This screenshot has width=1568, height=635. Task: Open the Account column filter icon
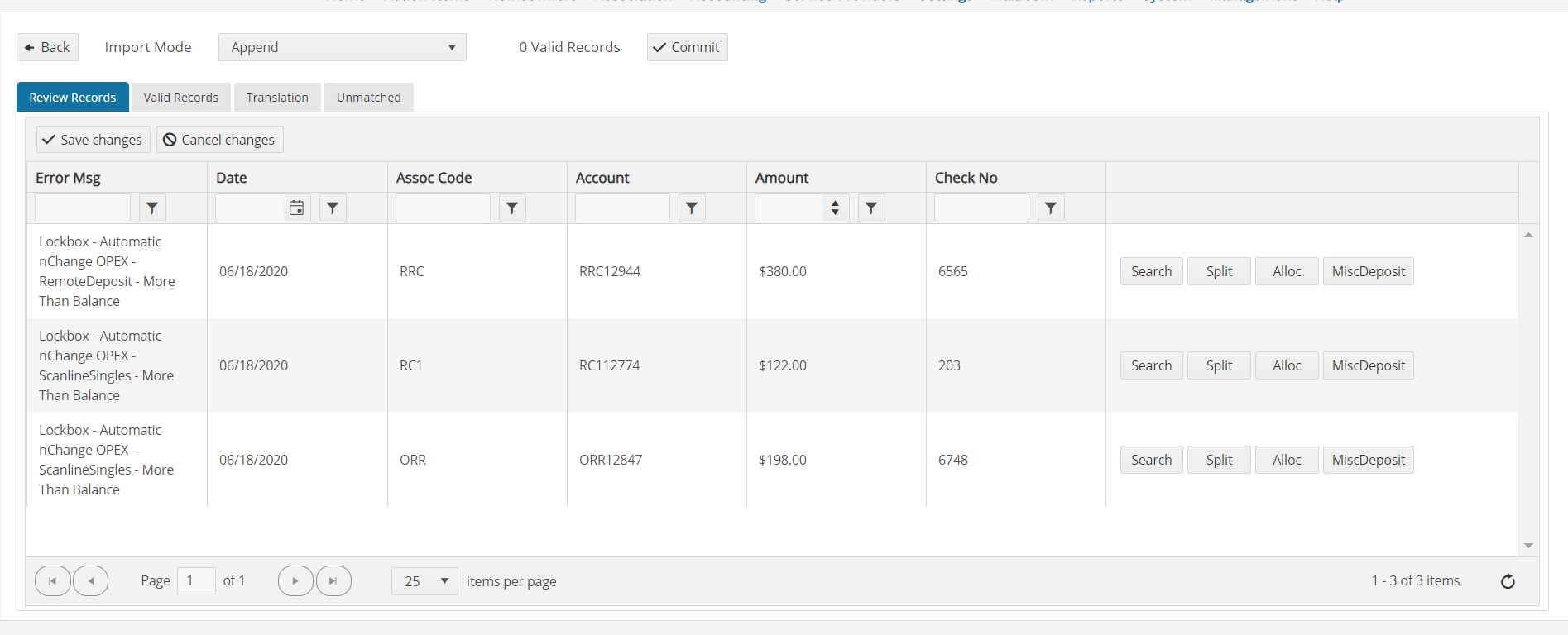(692, 208)
